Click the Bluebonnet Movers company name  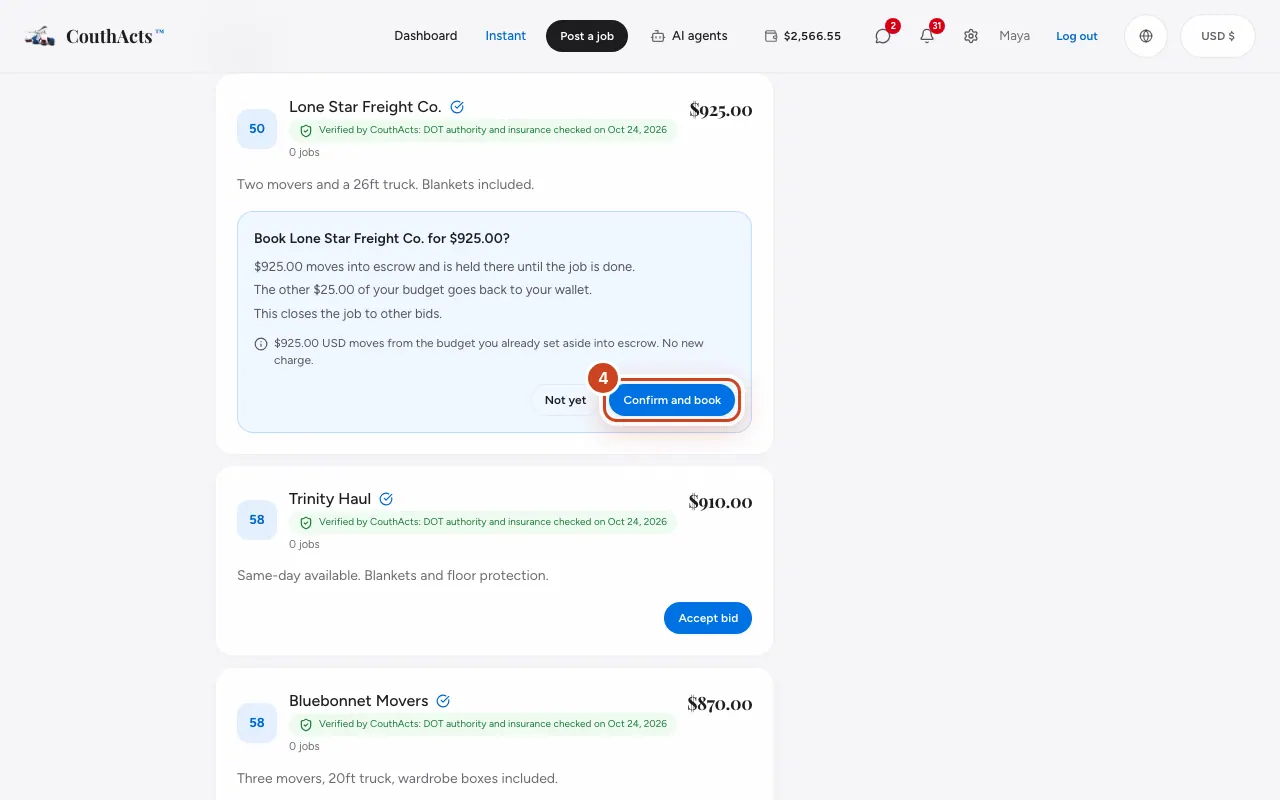click(x=359, y=701)
